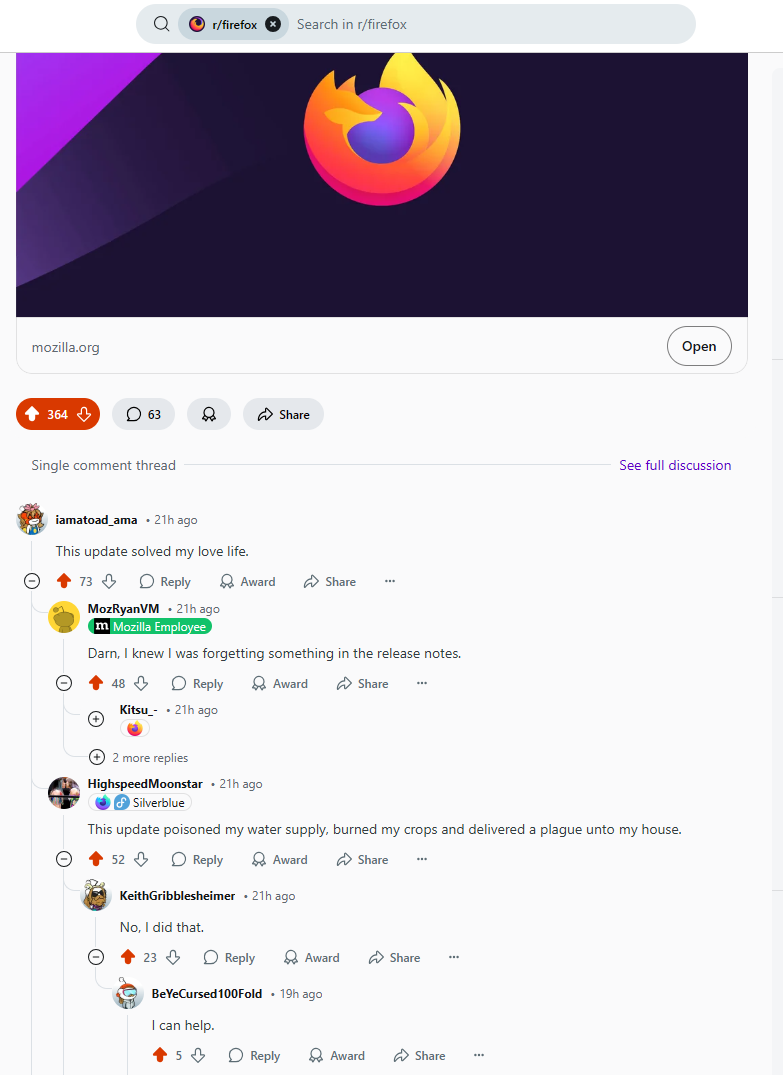The image size is (783, 1075).
Task: Collapse iamatoad_ama's comment thread
Action: pos(32,581)
